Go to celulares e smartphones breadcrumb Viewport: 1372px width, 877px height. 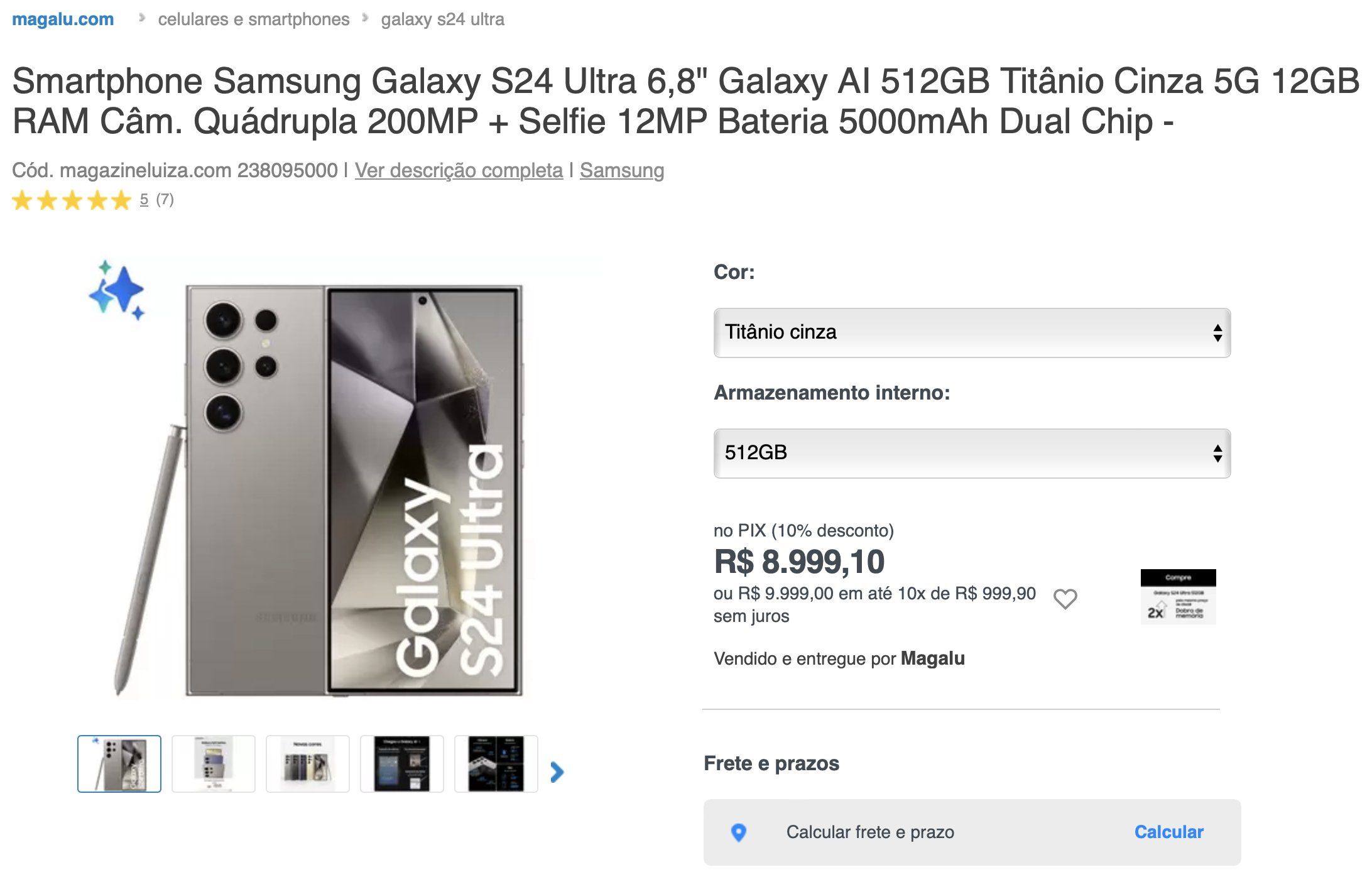(x=254, y=19)
